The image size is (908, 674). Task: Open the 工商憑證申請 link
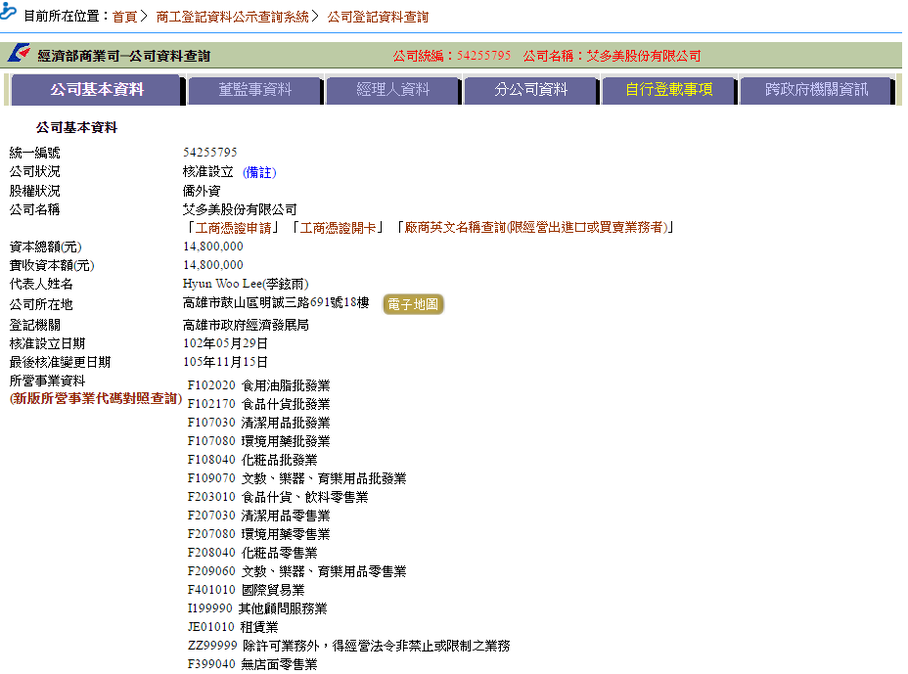233,228
